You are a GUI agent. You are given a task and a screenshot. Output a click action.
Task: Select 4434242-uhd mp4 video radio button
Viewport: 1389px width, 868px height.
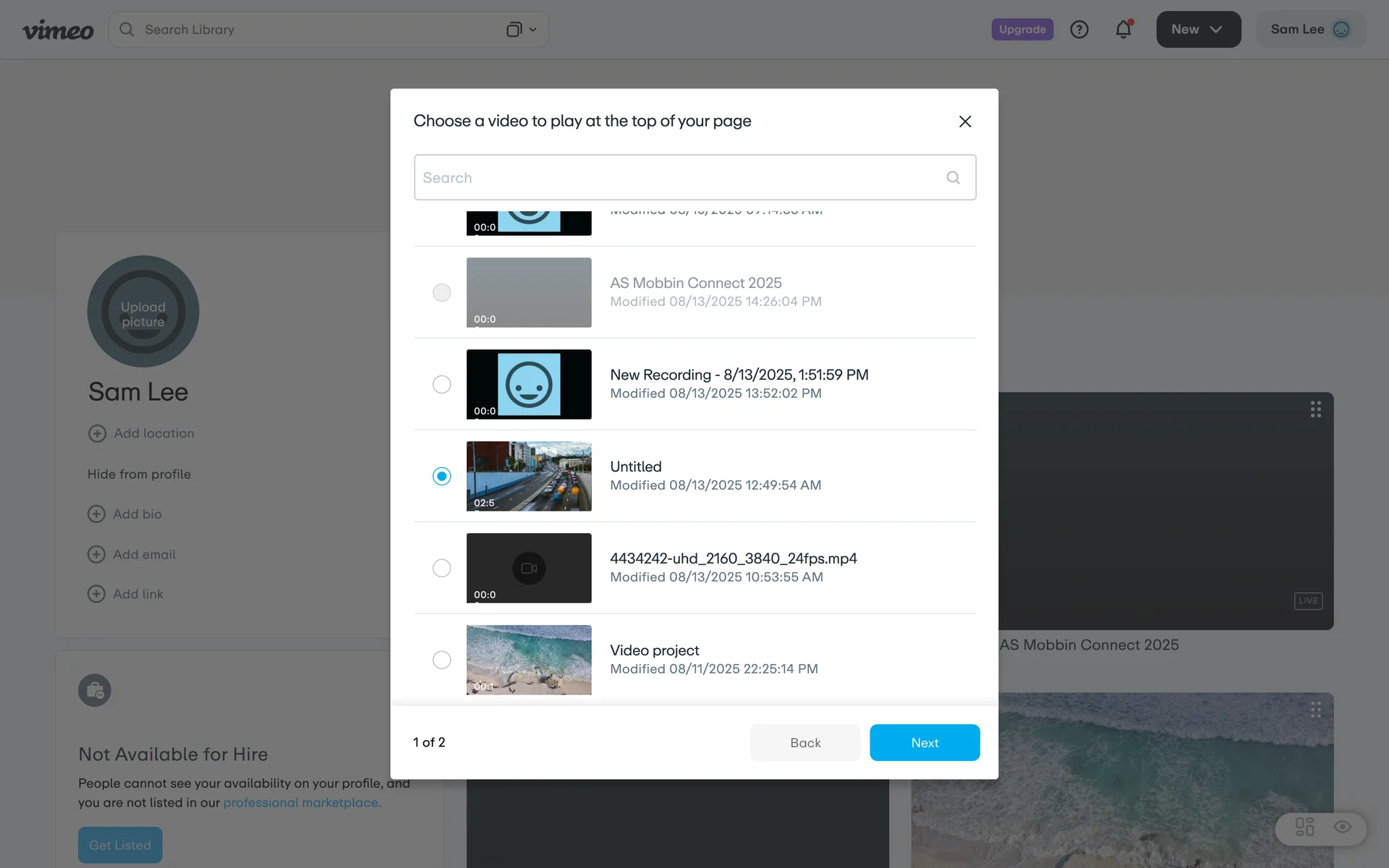441,568
